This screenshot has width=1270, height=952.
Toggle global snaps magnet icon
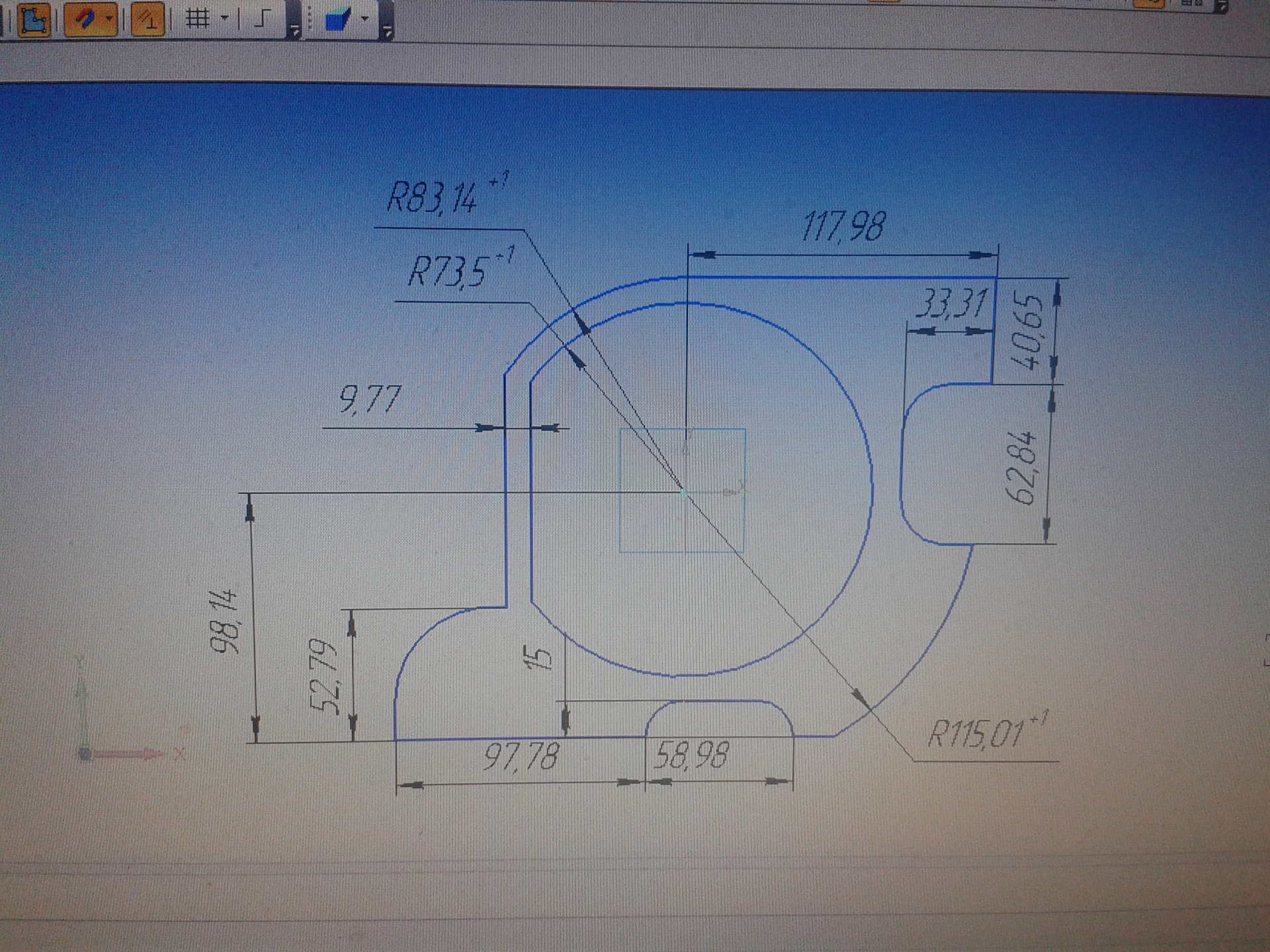[85, 19]
